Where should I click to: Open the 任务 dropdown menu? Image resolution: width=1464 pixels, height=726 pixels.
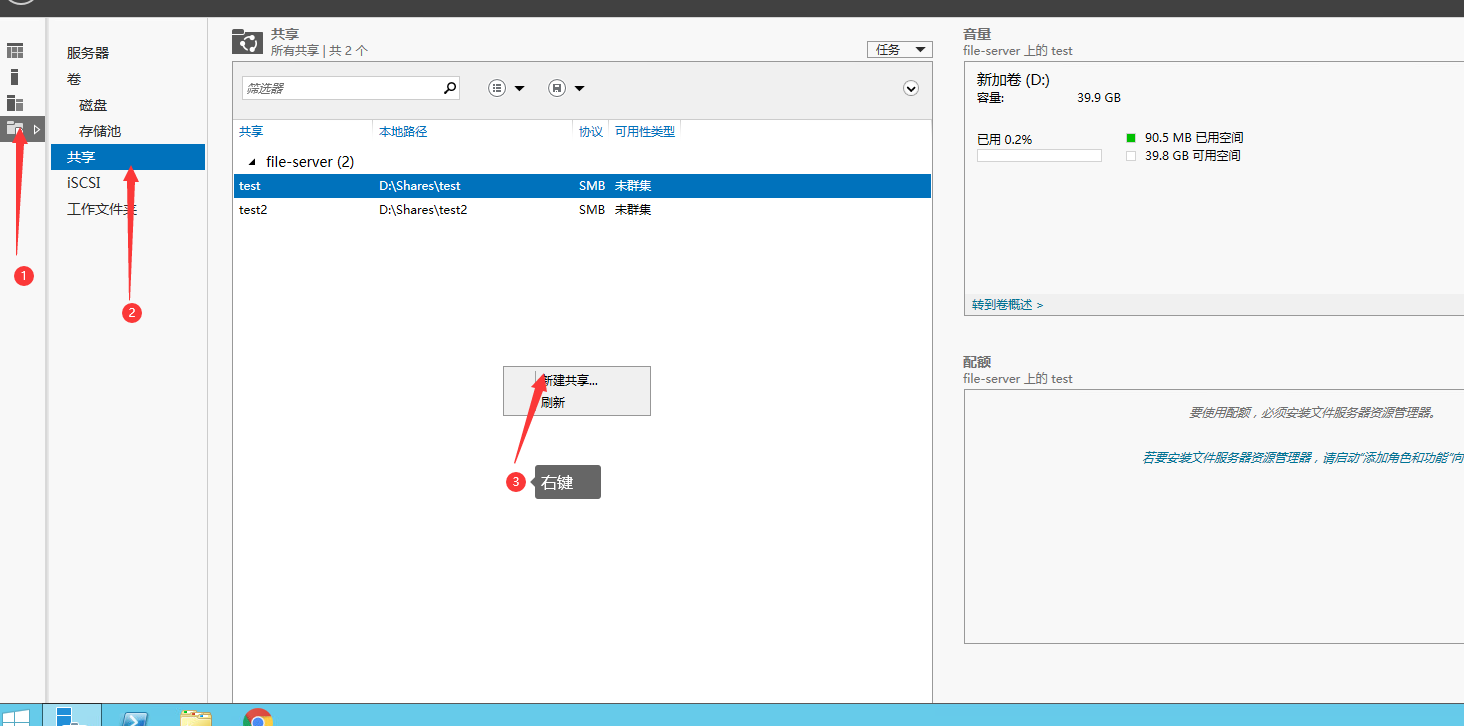point(900,50)
